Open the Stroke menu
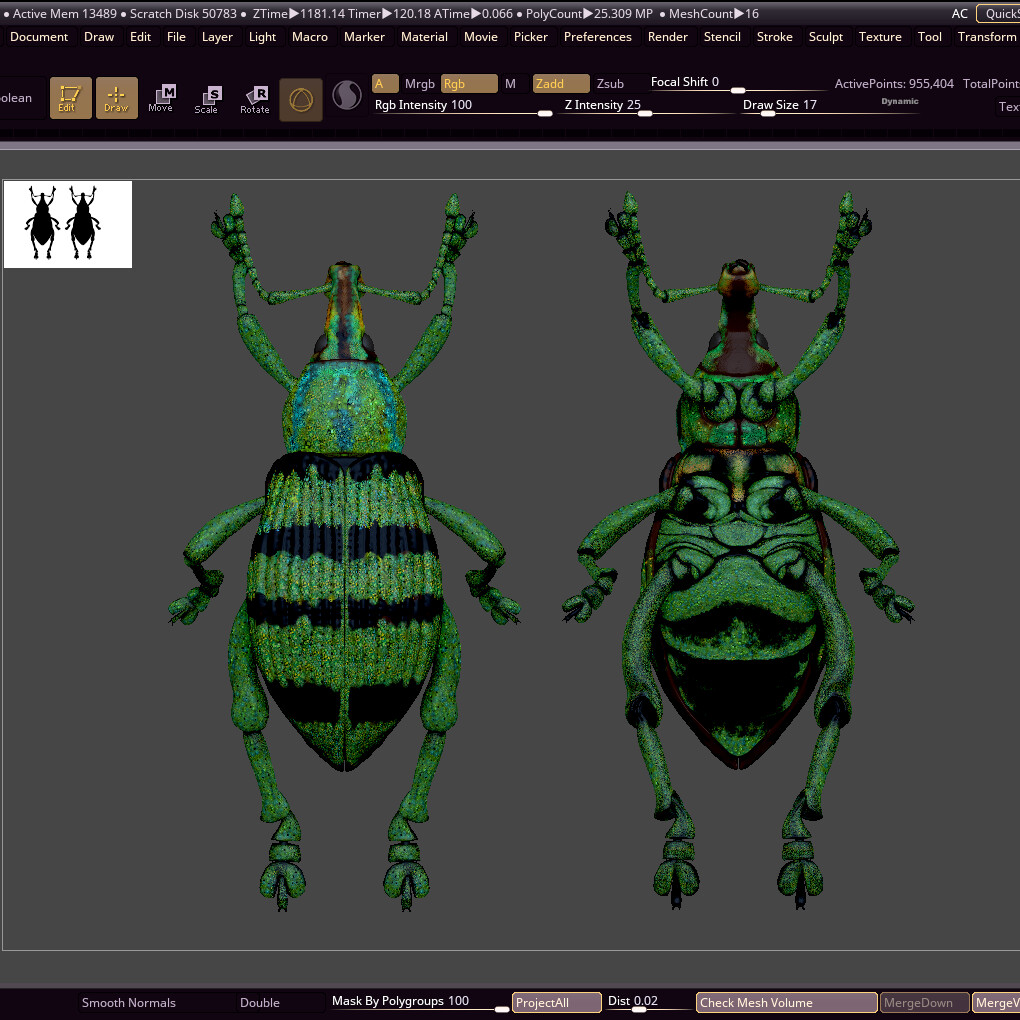 coord(774,37)
